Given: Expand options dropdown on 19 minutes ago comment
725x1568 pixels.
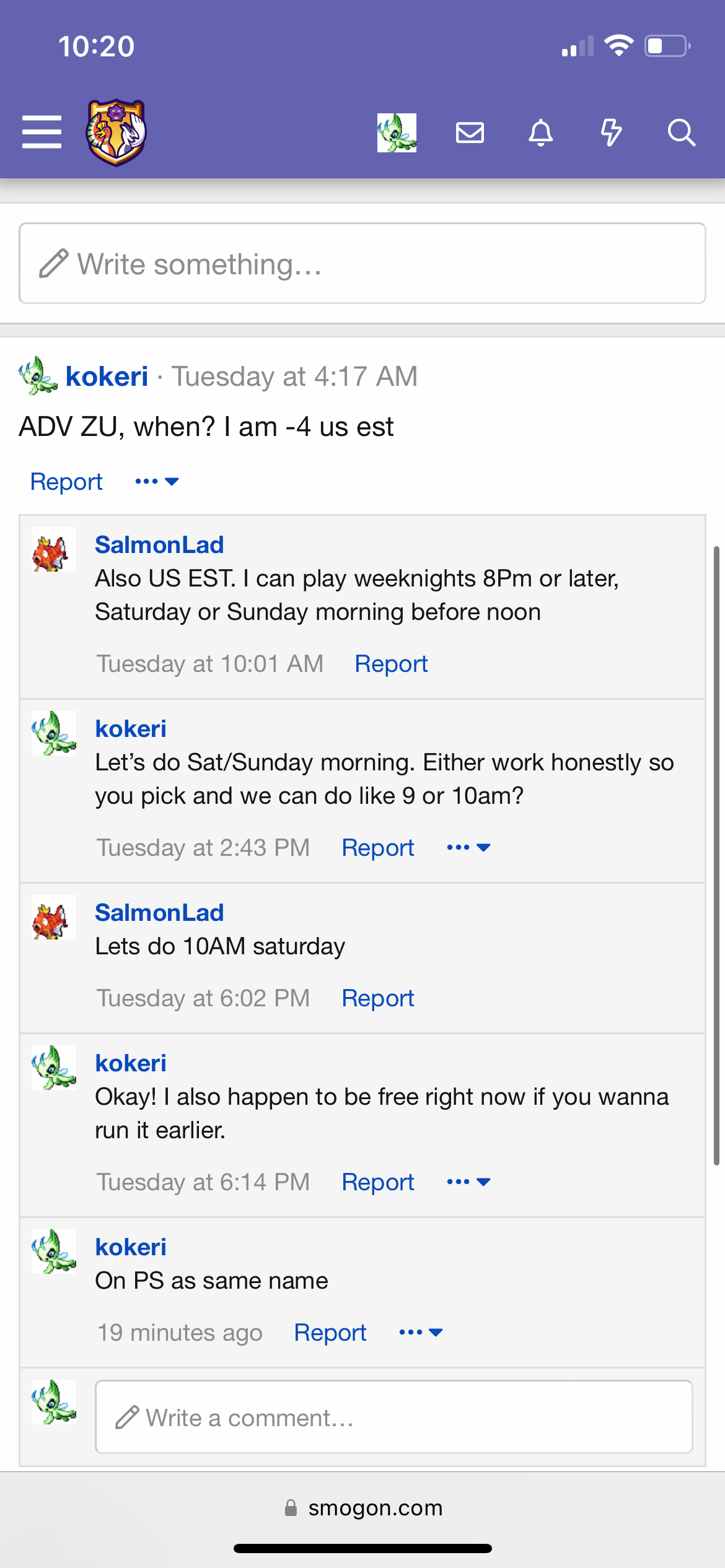Looking at the screenshot, I should (x=421, y=1332).
